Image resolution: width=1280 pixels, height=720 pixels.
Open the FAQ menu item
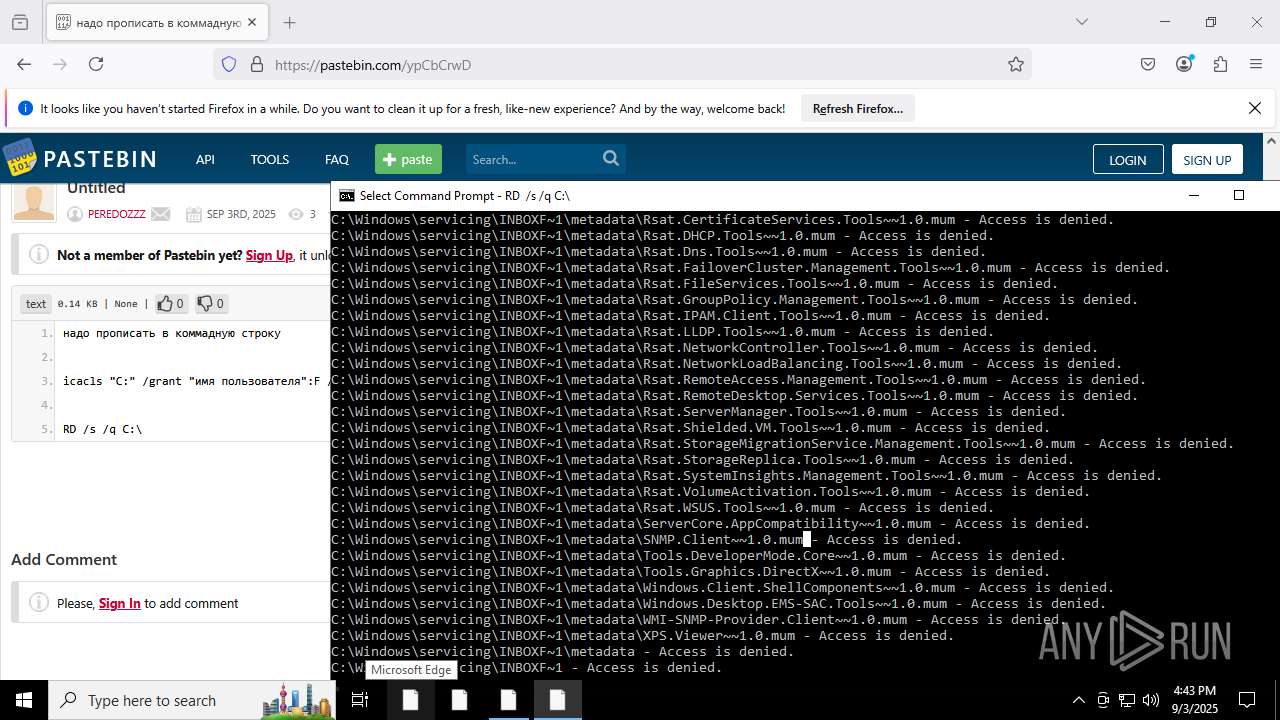click(x=337, y=159)
